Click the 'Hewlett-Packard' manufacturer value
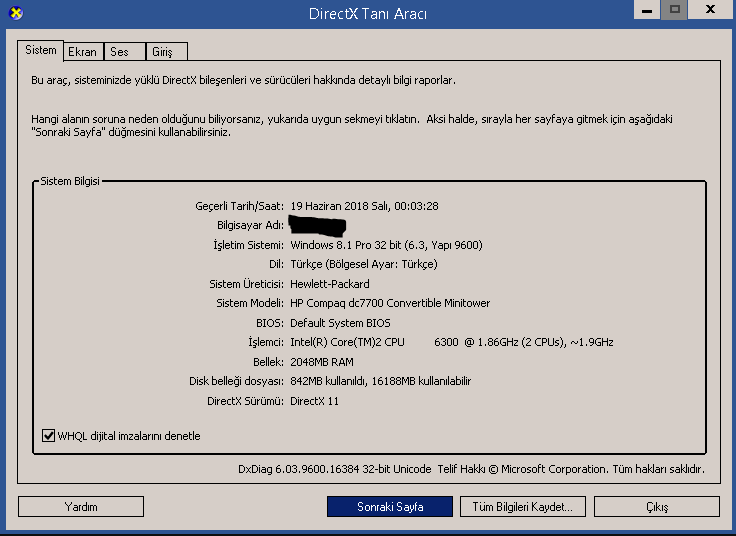 click(x=330, y=284)
